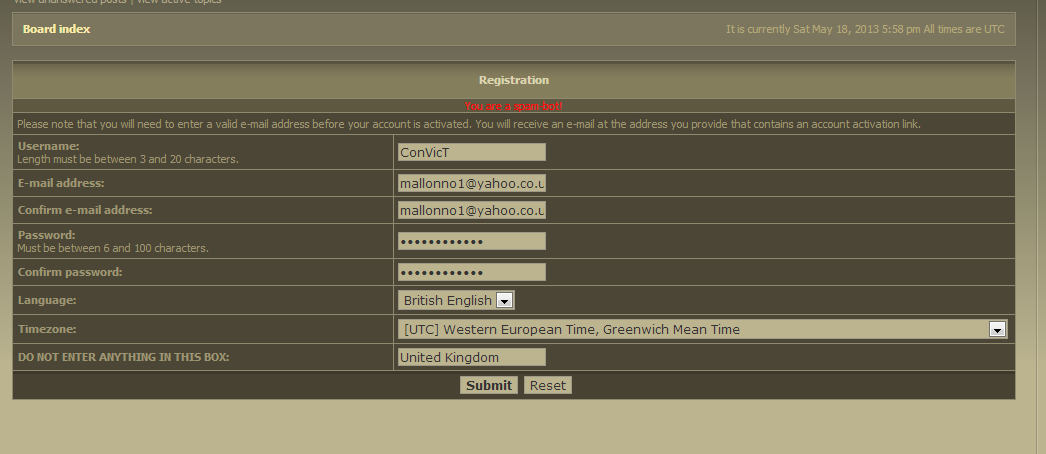The image size is (1046, 454).
Task: Select the Password input field
Action: click(471, 241)
